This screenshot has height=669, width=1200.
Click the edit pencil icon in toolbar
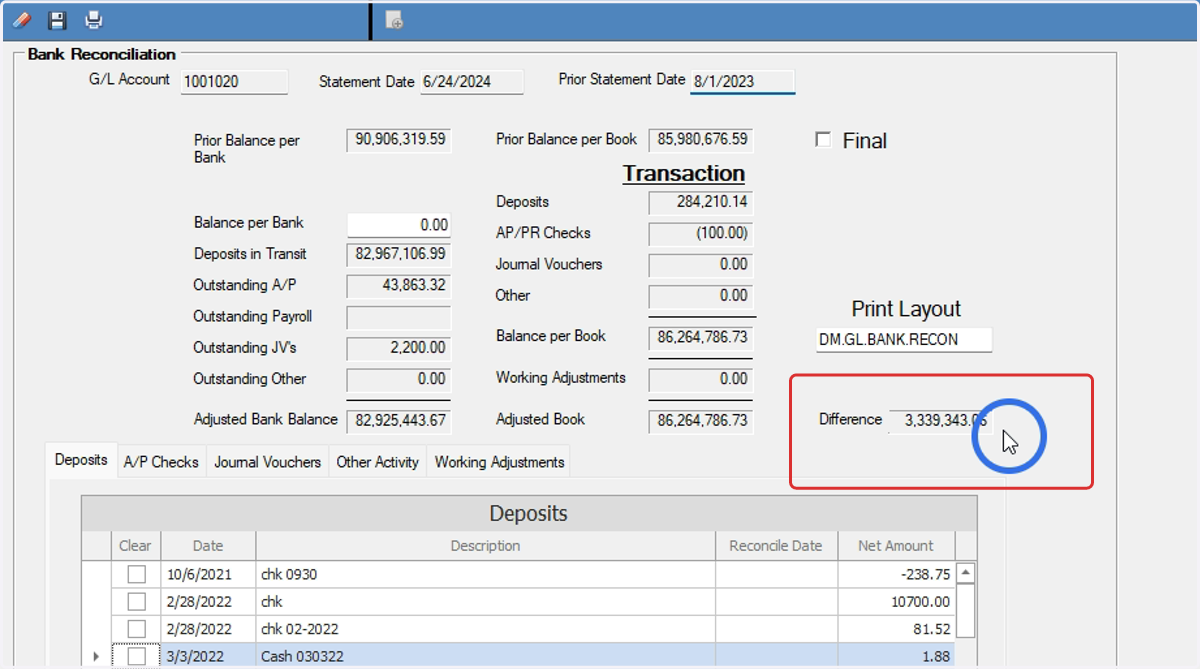click(21, 19)
